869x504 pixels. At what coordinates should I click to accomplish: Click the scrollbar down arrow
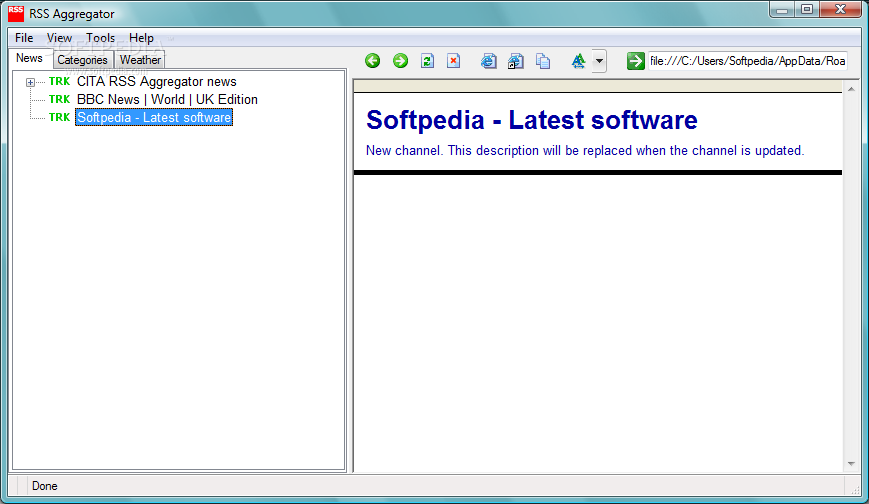[851, 464]
